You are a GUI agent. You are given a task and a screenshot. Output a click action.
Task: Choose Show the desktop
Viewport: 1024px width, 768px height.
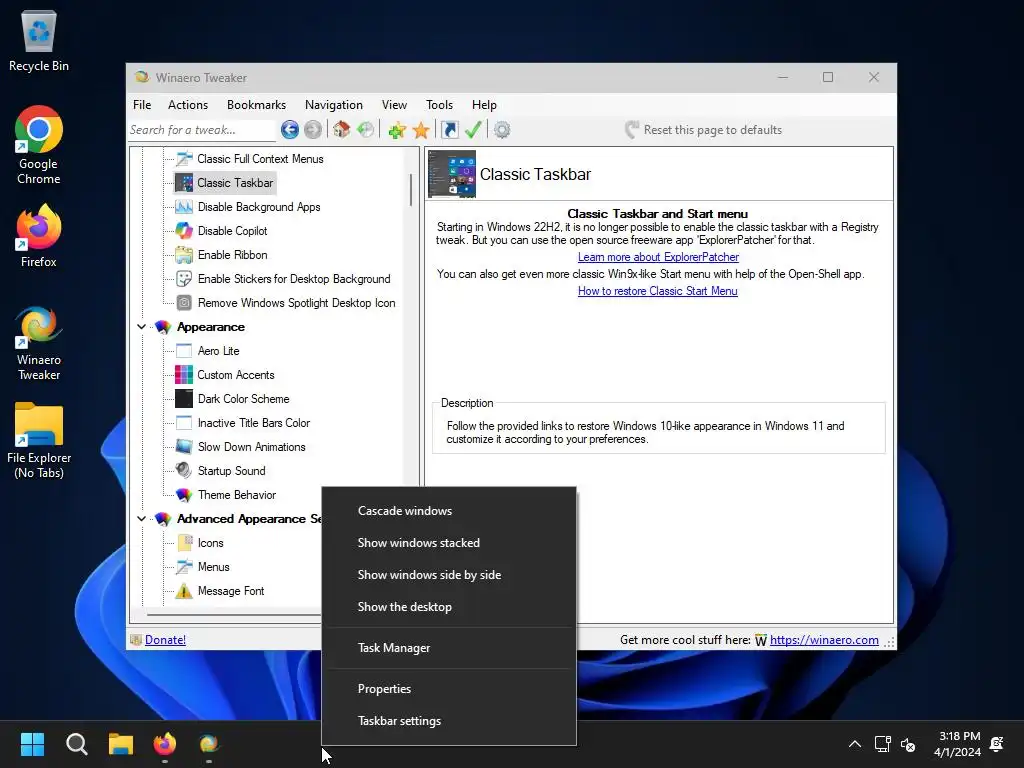pyautogui.click(x=449, y=607)
